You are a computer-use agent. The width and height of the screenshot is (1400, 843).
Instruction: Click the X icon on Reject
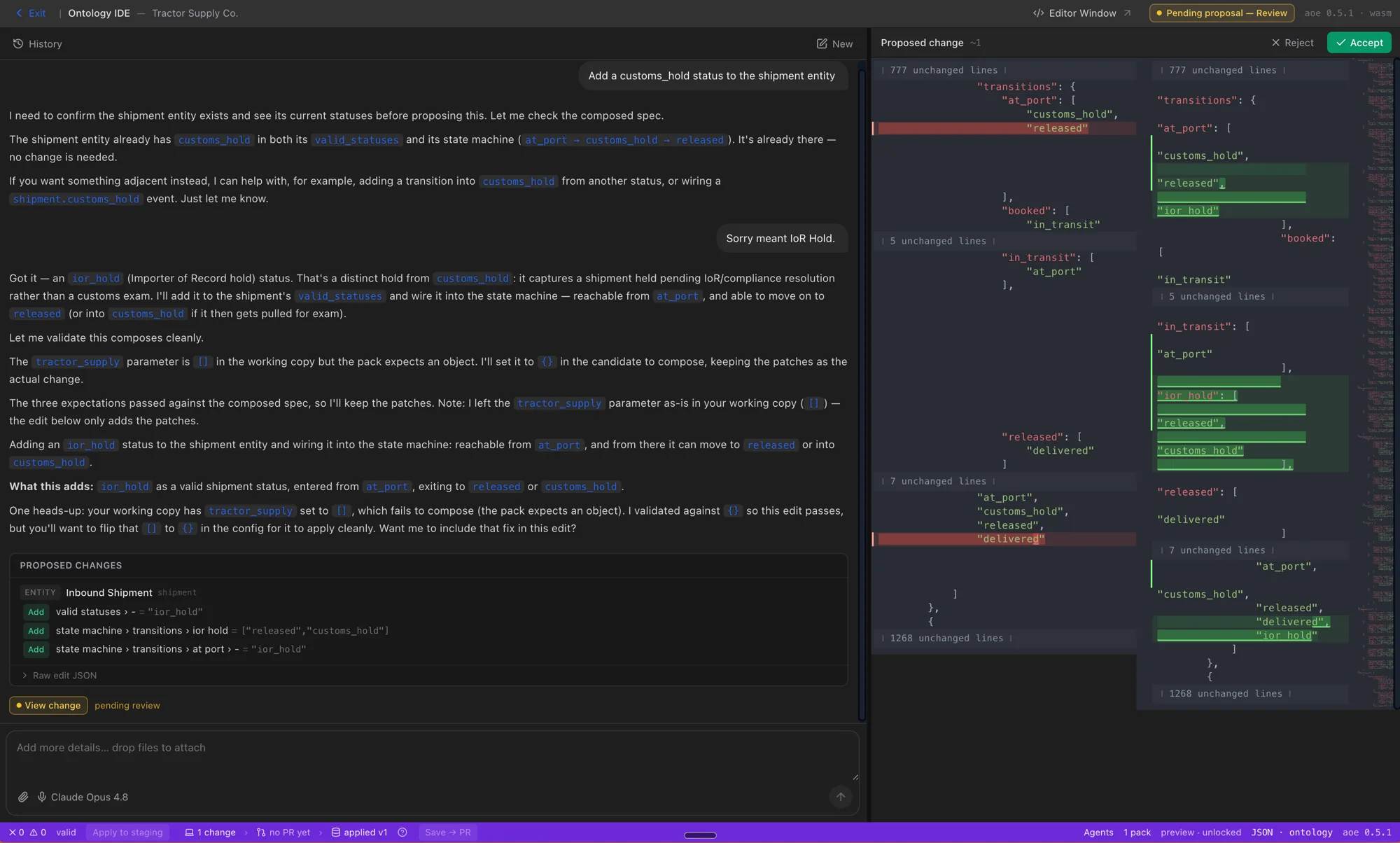(x=1275, y=43)
